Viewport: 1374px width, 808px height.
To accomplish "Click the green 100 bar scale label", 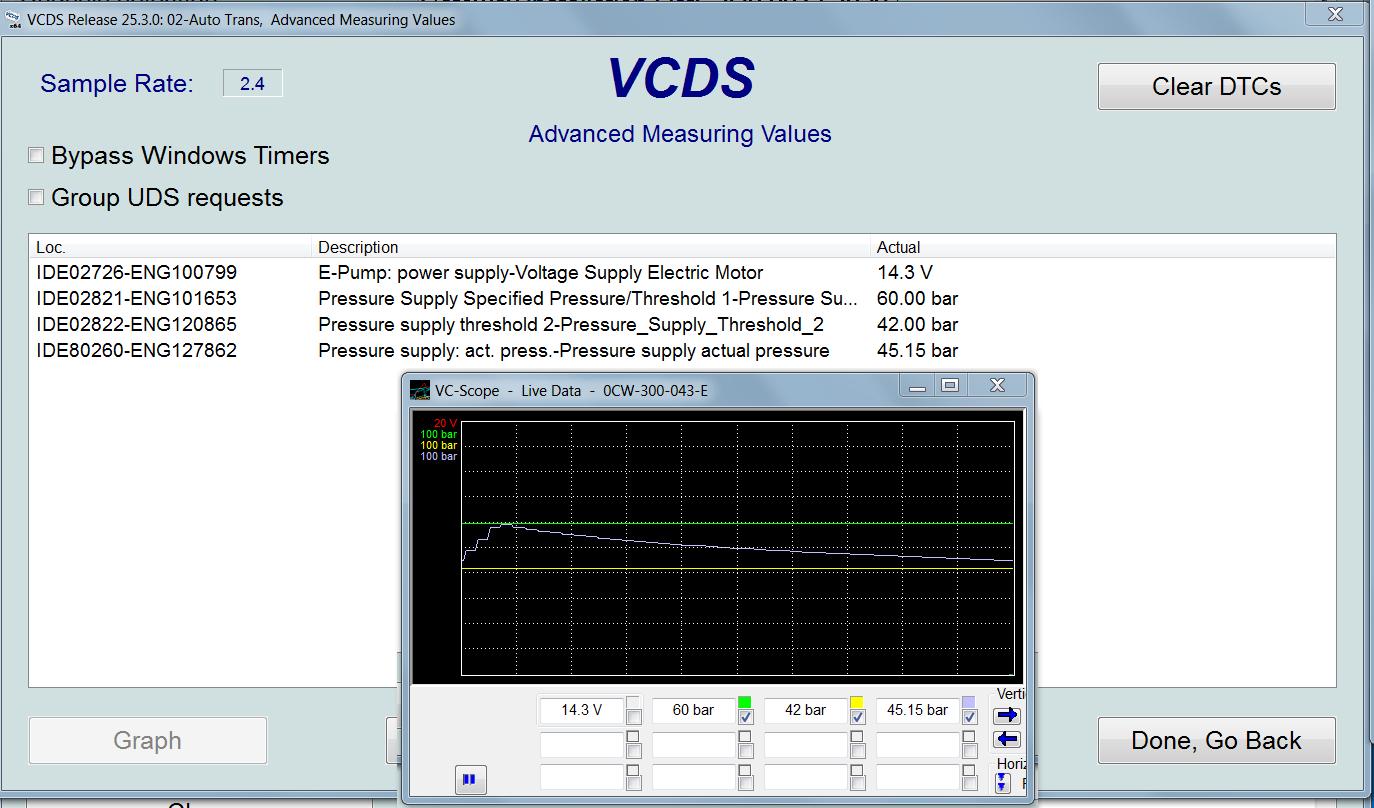I will 438,434.
